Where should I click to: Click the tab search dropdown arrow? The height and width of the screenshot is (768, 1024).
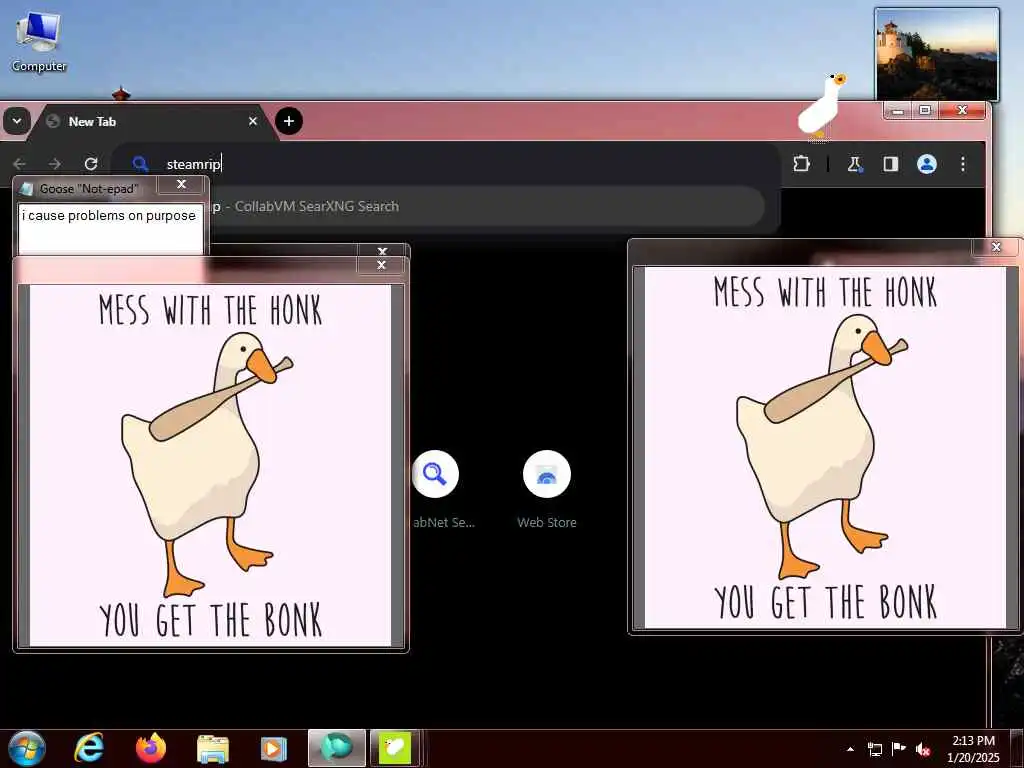tap(16, 121)
